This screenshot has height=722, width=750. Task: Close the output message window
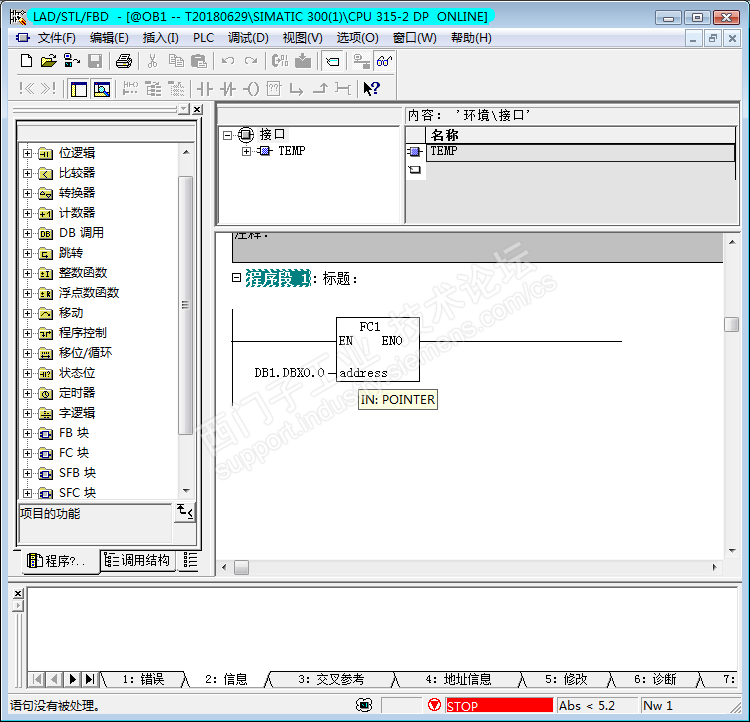click(x=18, y=593)
